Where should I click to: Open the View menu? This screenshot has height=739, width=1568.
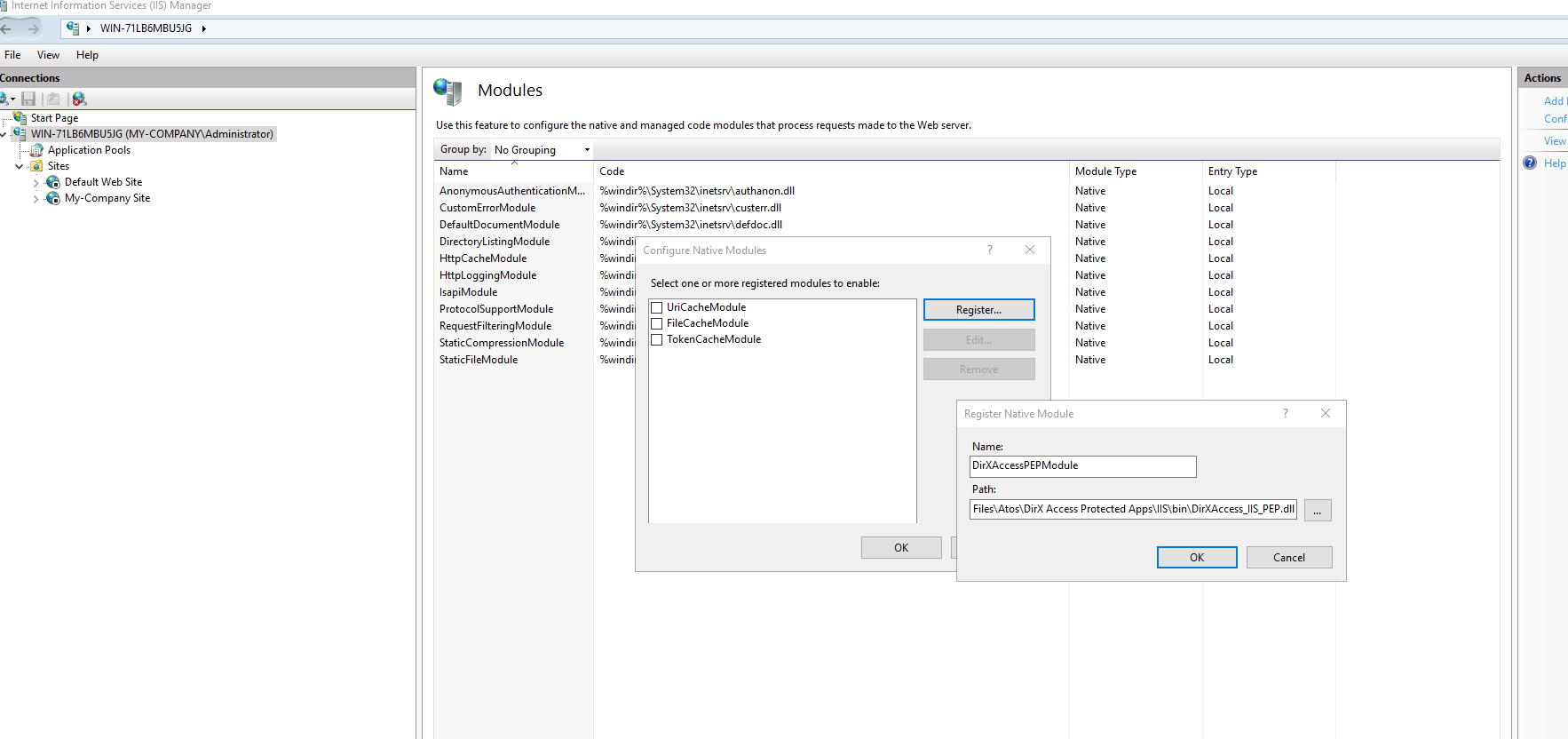(48, 55)
